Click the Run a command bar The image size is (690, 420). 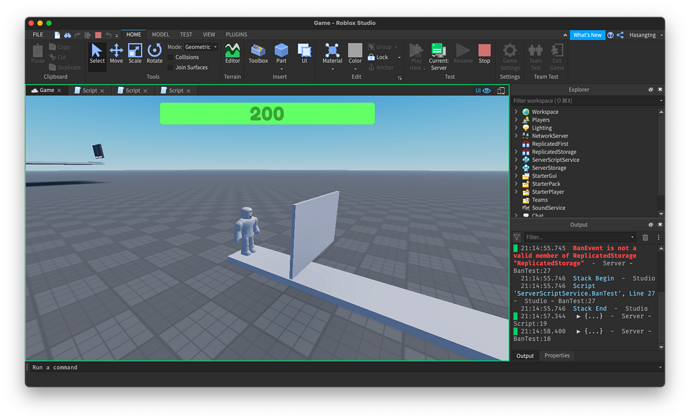click(x=343, y=367)
